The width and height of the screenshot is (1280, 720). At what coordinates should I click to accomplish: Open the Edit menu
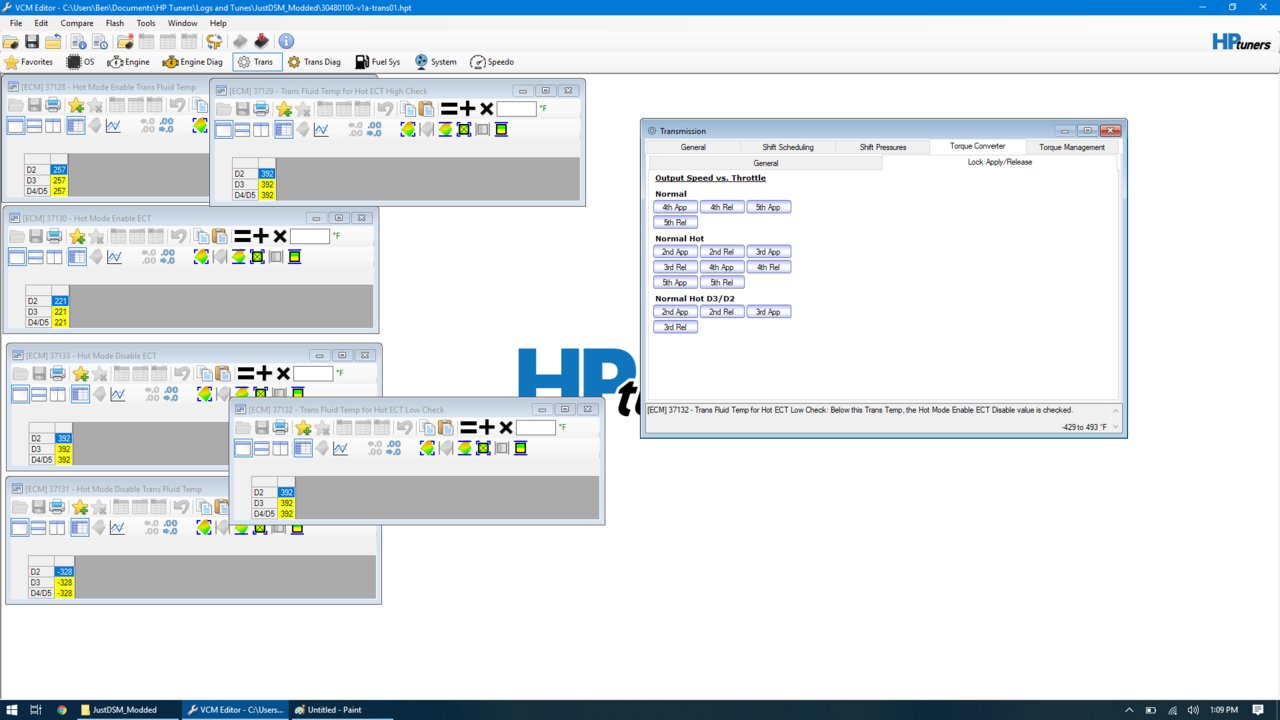pos(41,23)
